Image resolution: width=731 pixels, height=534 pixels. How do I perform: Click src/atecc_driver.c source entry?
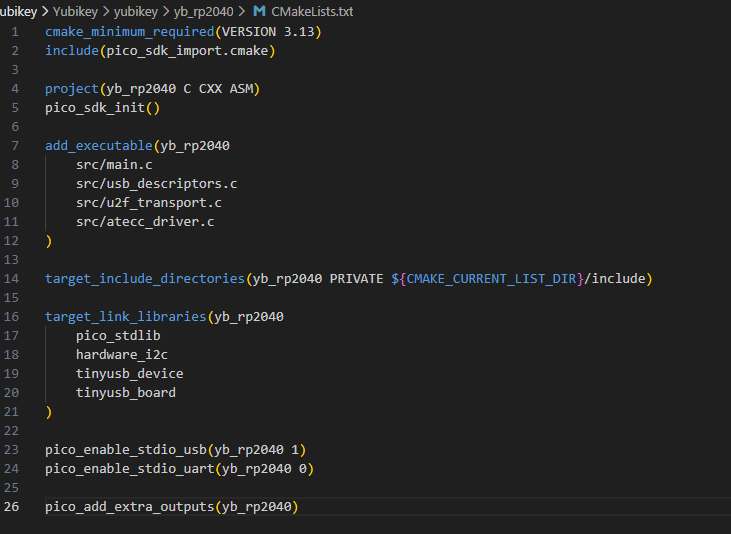144,222
